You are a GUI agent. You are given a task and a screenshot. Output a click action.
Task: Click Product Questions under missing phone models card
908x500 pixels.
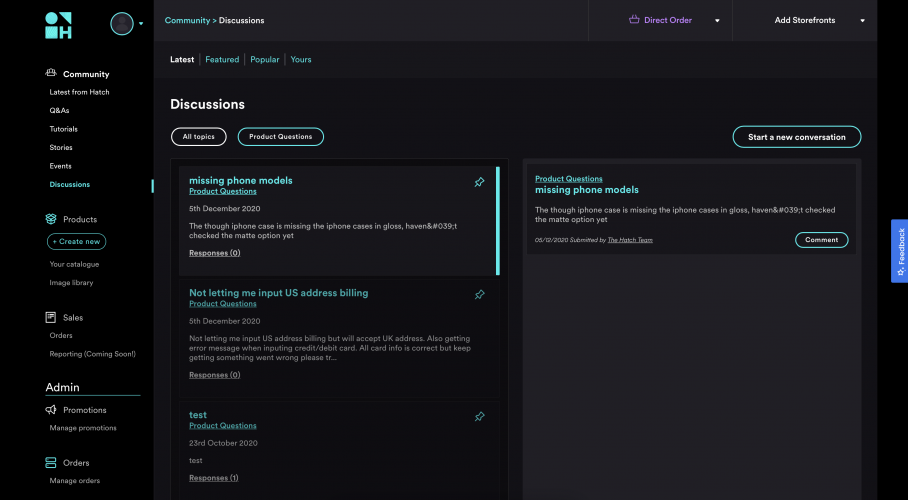tap(222, 191)
